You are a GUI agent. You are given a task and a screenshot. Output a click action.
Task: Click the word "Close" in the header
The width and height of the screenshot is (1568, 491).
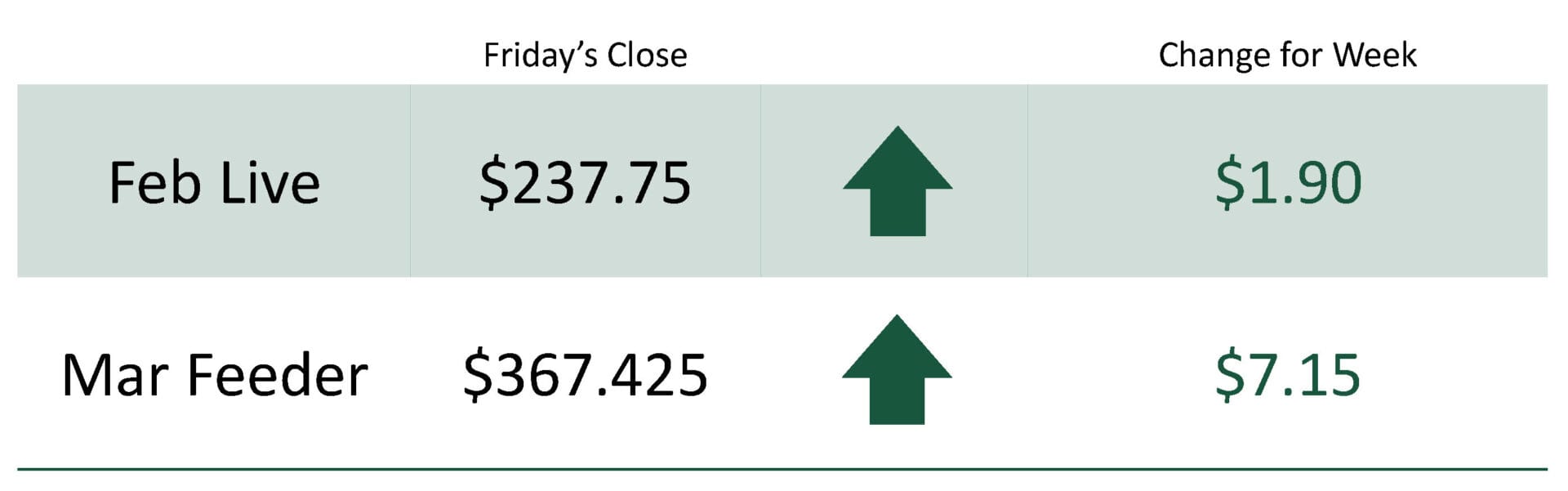click(x=647, y=56)
